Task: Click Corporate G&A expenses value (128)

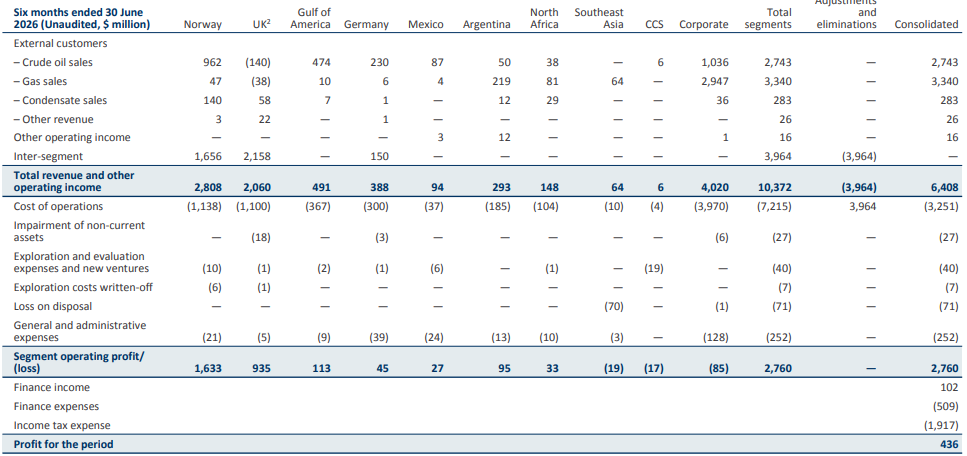Action: 715,338
